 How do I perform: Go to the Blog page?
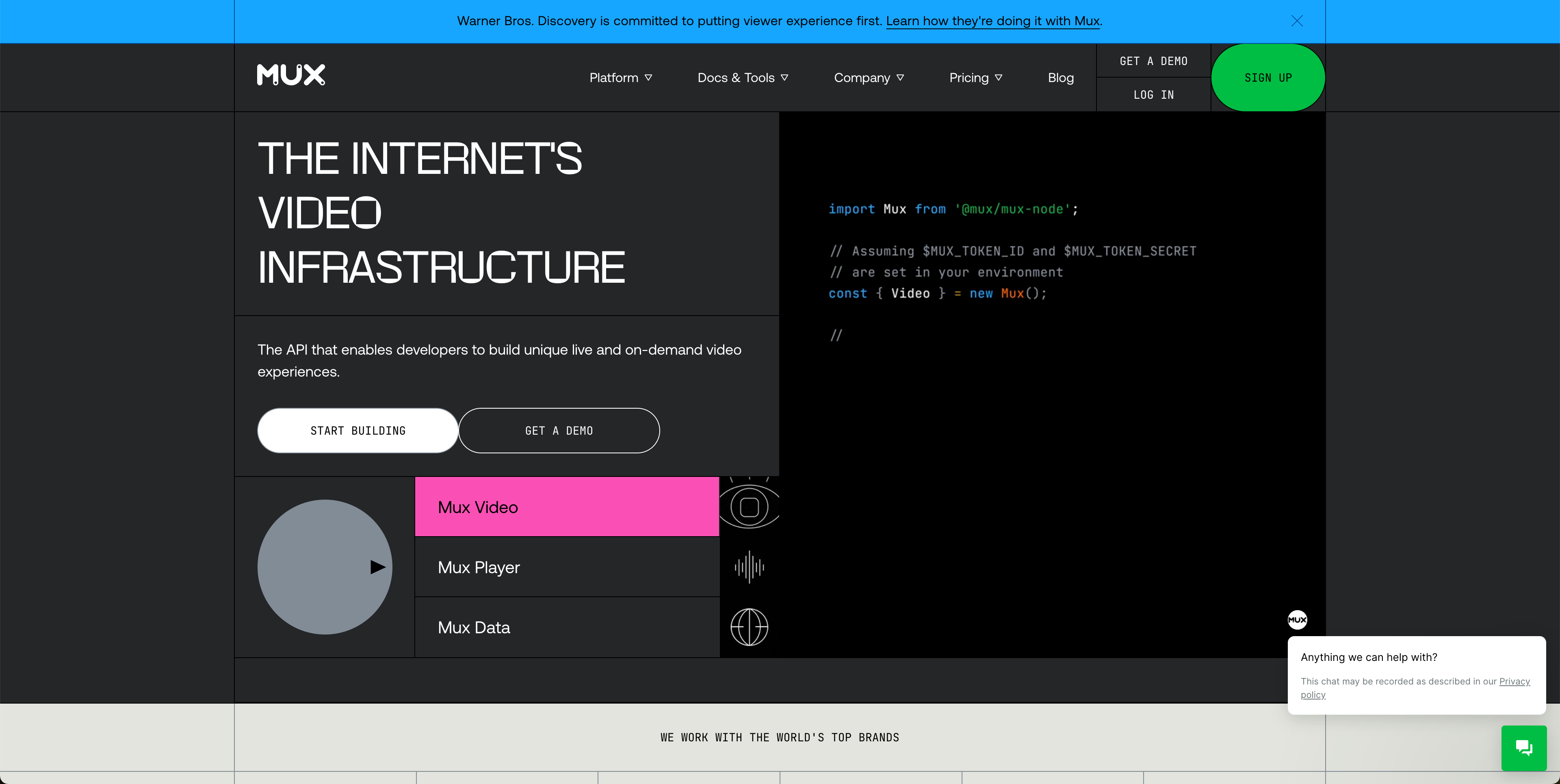[1060, 78]
